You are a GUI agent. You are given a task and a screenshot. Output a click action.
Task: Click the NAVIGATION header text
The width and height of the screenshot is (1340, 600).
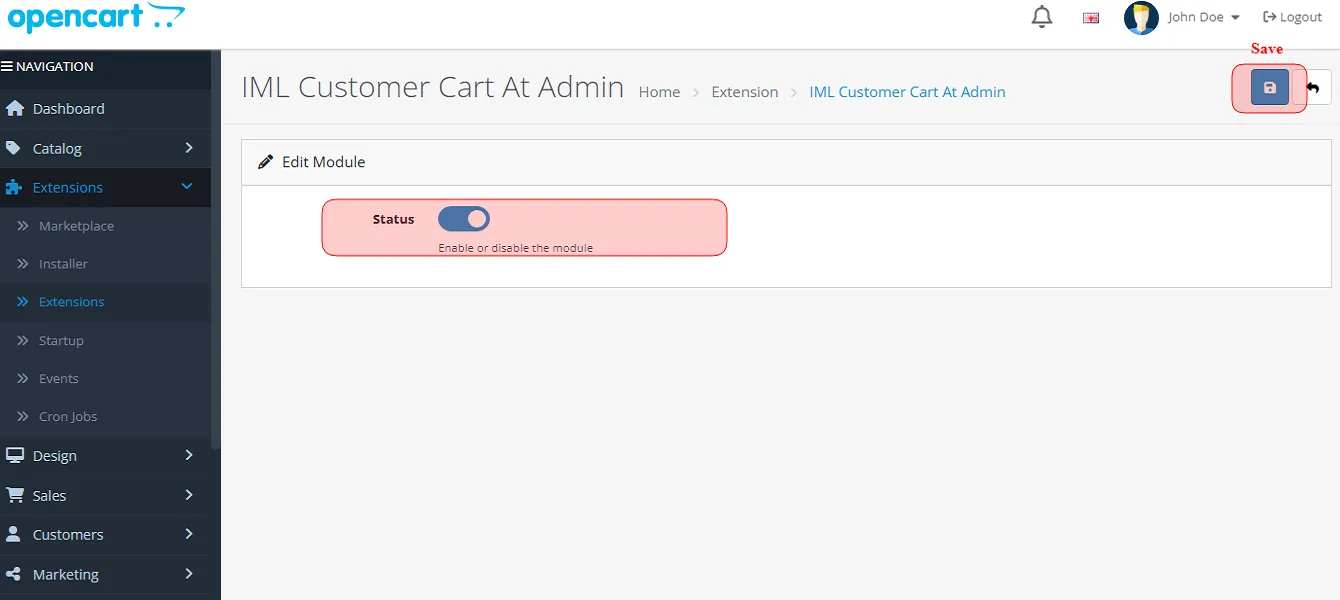click(x=55, y=67)
